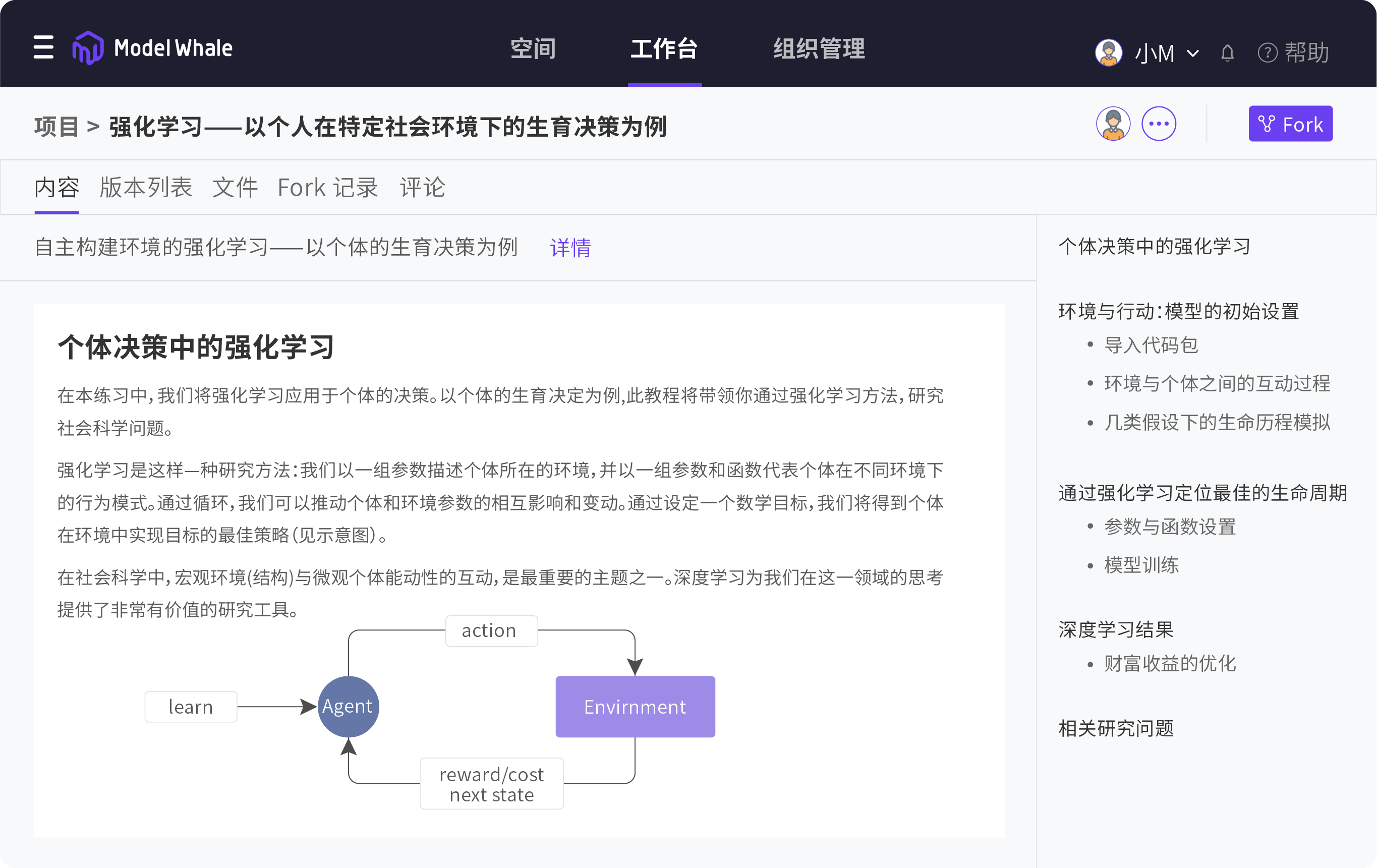This screenshot has width=1377, height=868.
Task: Jump to 参数与函数设置 outline item
Action: pos(1170,527)
